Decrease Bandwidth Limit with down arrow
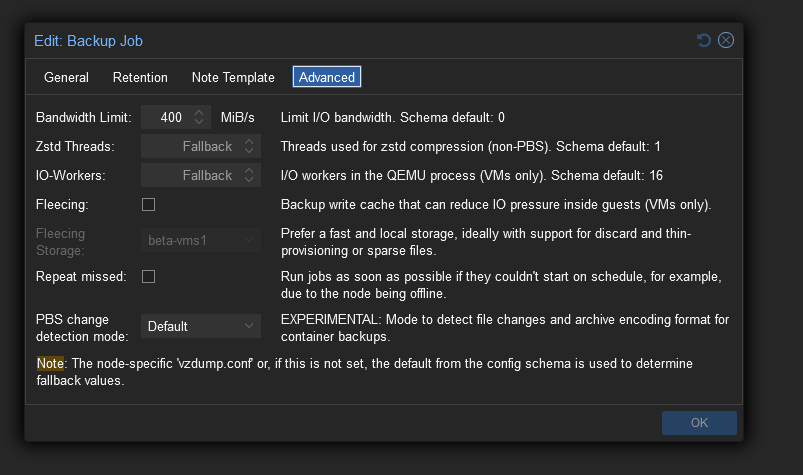Viewport: 803px width, 475px height. (199, 122)
